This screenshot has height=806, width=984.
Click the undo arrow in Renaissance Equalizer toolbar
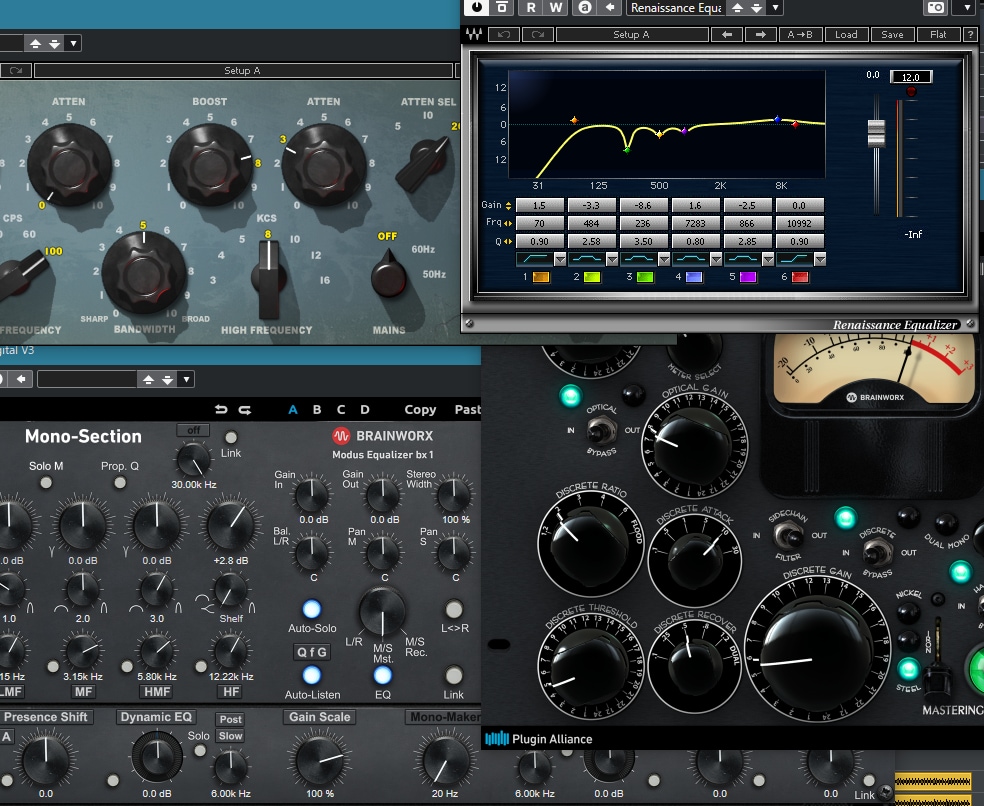[x=504, y=35]
